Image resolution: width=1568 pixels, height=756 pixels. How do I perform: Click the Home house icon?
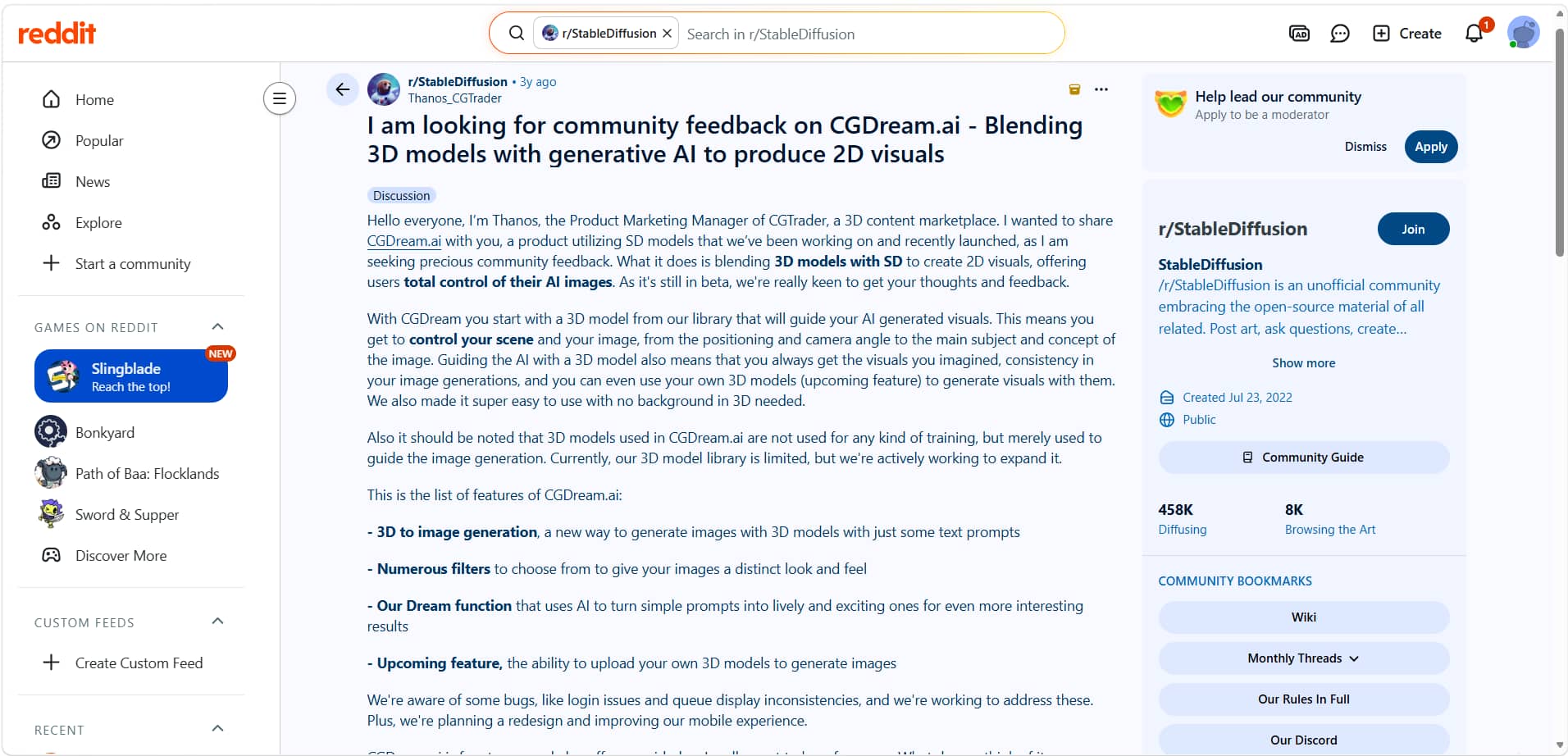[x=51, y=99]
